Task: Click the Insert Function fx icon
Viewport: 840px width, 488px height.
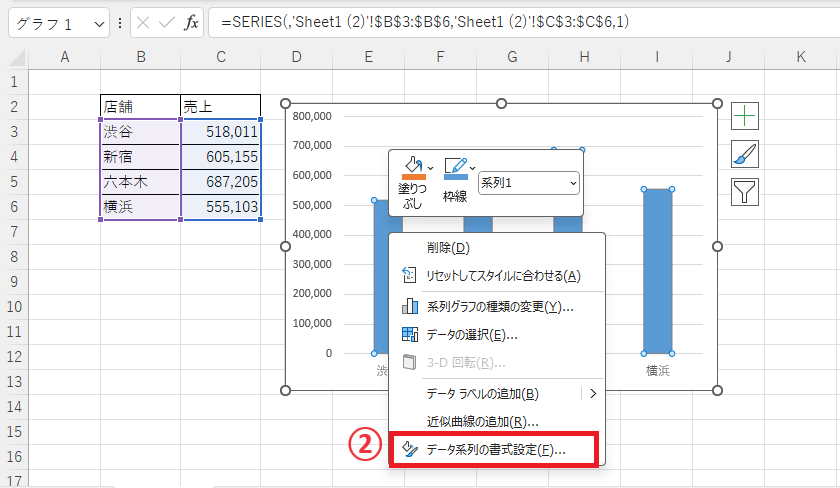Action: click(191, 22)
